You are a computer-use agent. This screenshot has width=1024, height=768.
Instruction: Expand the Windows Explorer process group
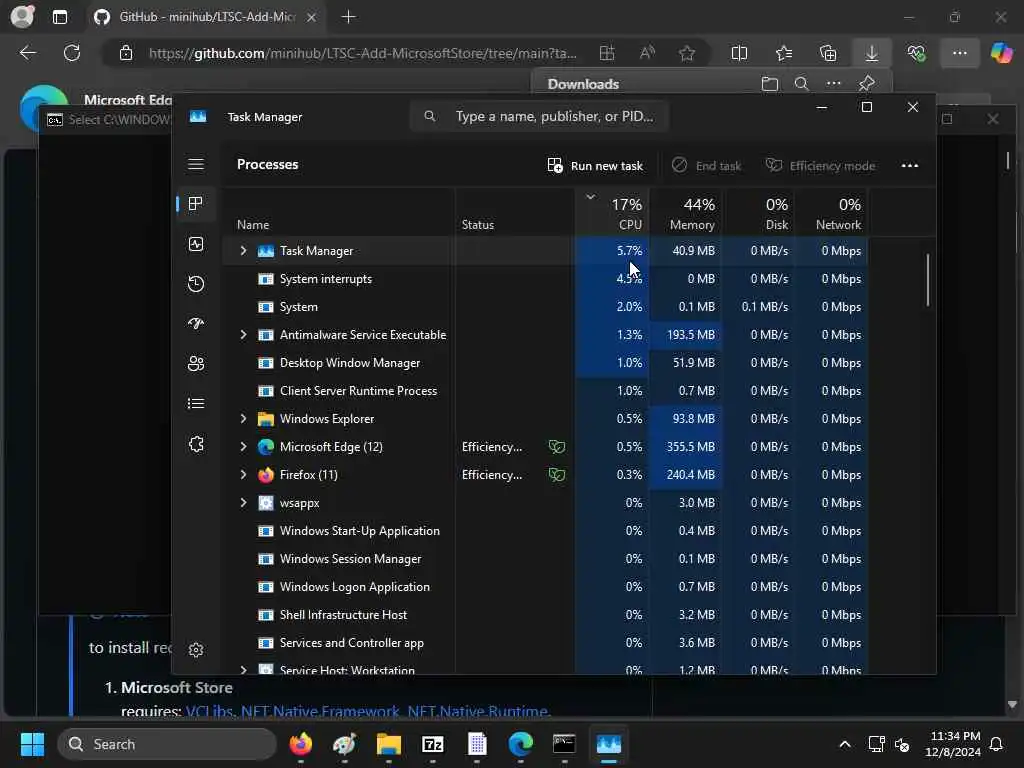point(244,419)
